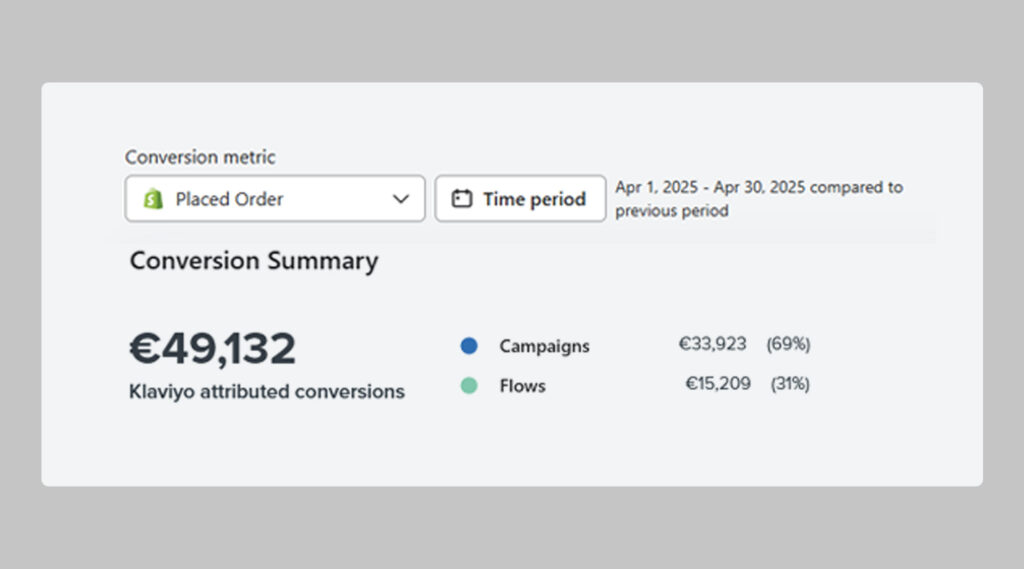
Task: Open the Placed Order conversion metric dropdown
Action: 275,199
